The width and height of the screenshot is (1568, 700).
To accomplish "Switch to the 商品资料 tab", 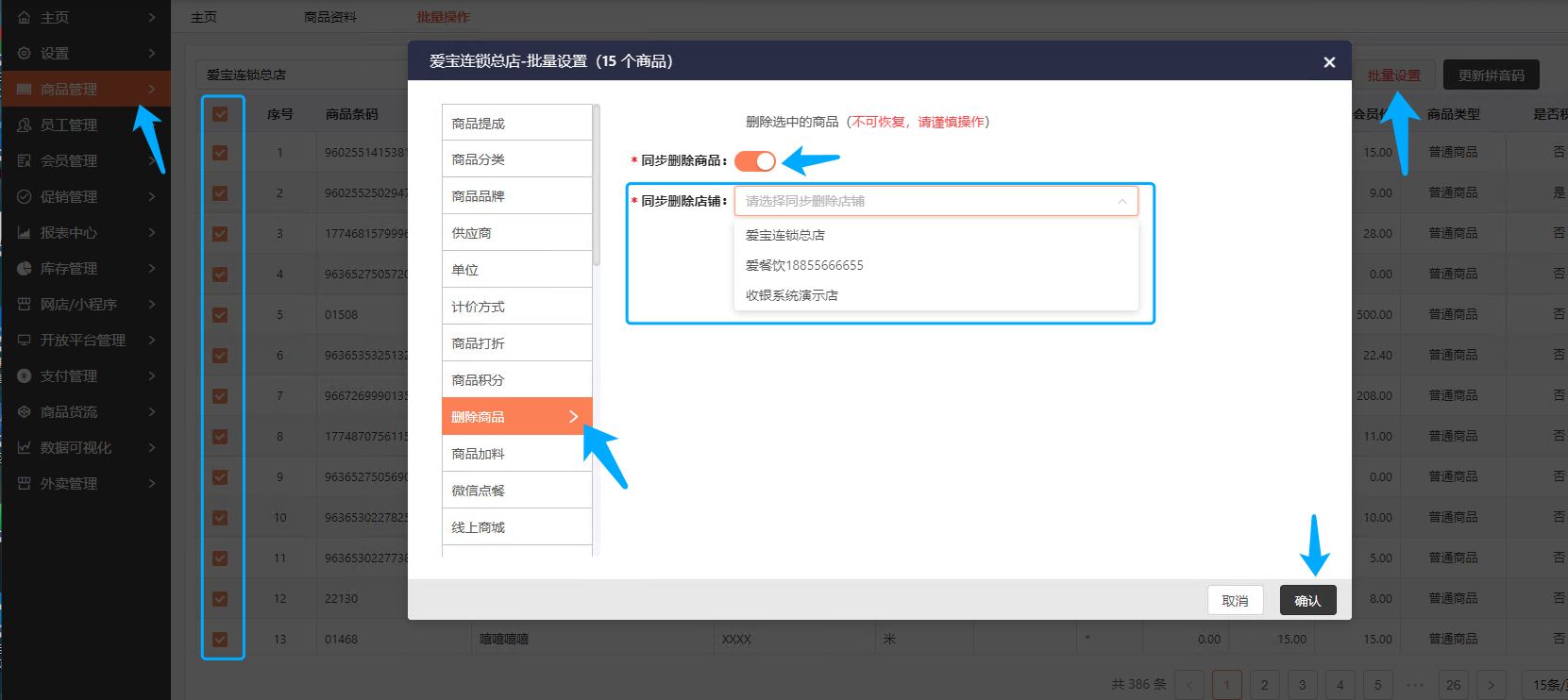I will click(330, 17).
